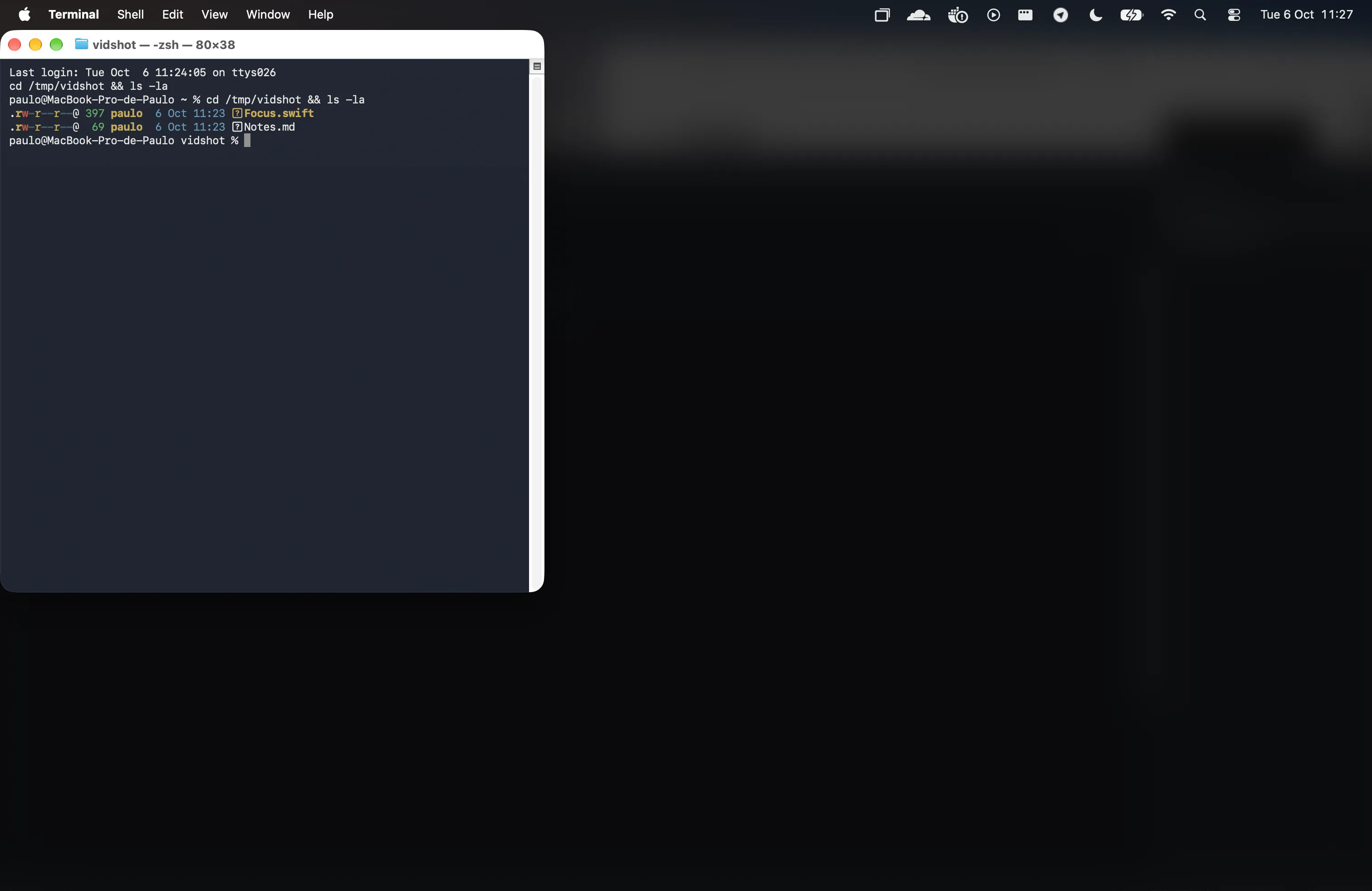
Task: Click the circular play button menu bar icon
Action: (x=993, y=15)
